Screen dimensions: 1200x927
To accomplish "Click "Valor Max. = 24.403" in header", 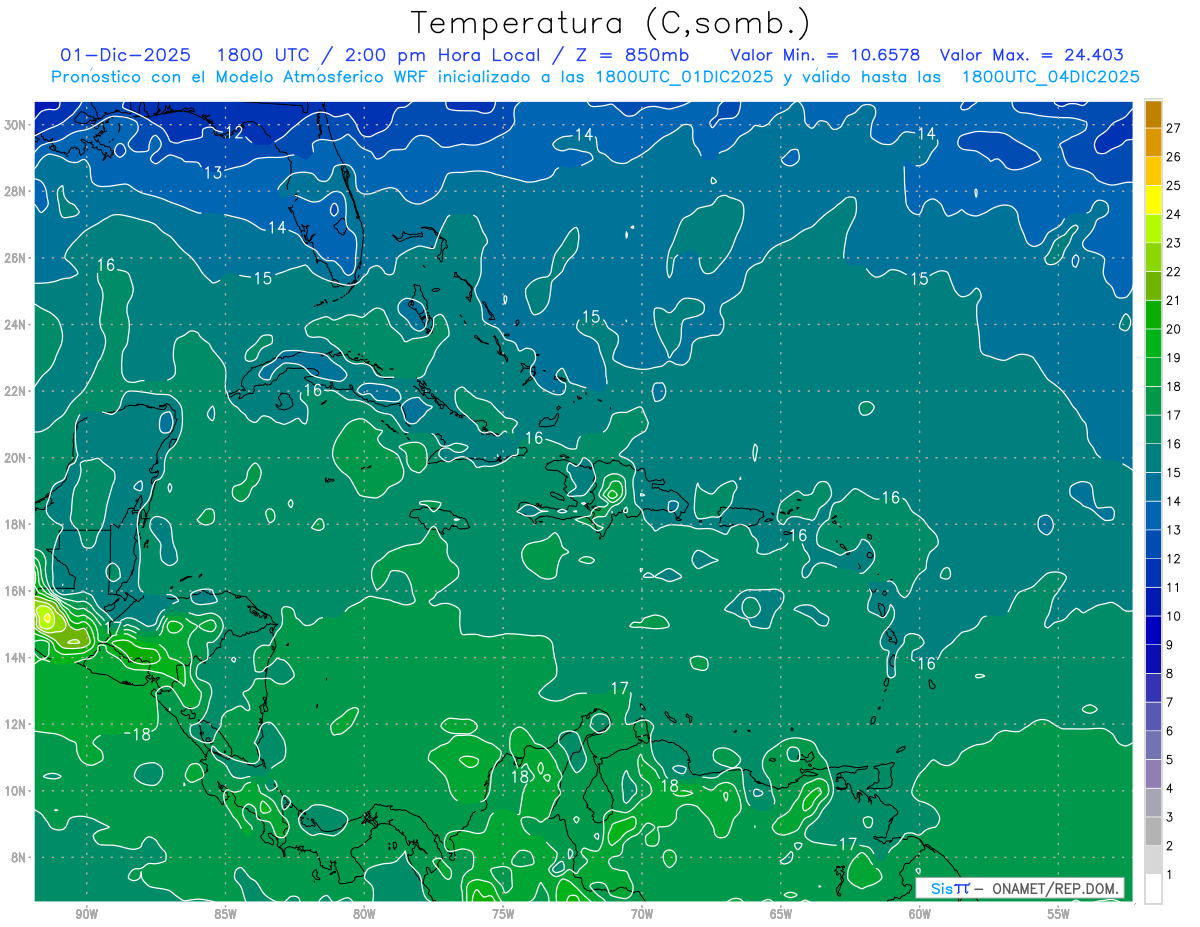I will point(1031,55).
